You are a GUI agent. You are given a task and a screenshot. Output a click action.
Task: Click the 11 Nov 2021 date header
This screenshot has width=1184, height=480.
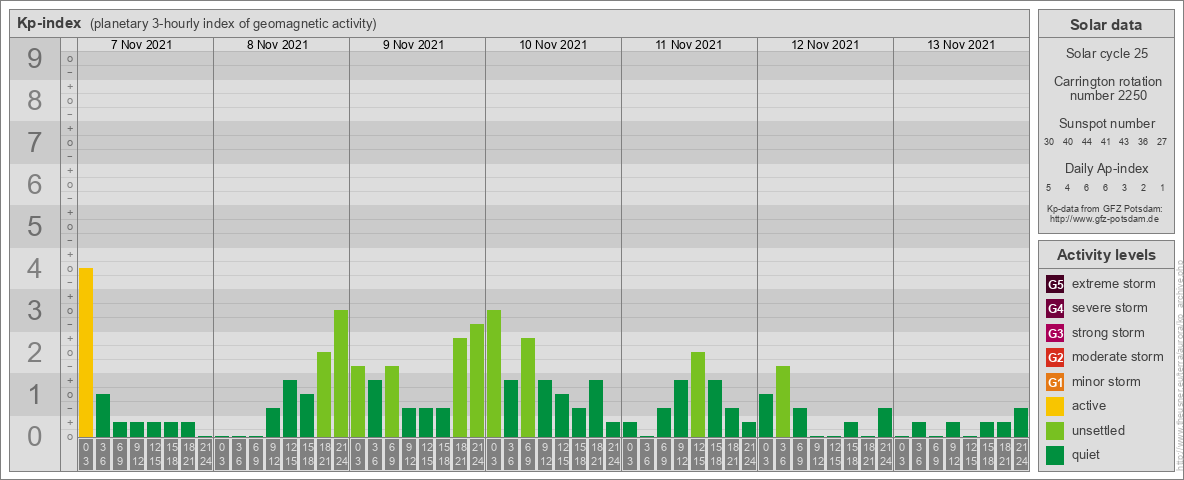pyautogui.click(x=689, y=45)
